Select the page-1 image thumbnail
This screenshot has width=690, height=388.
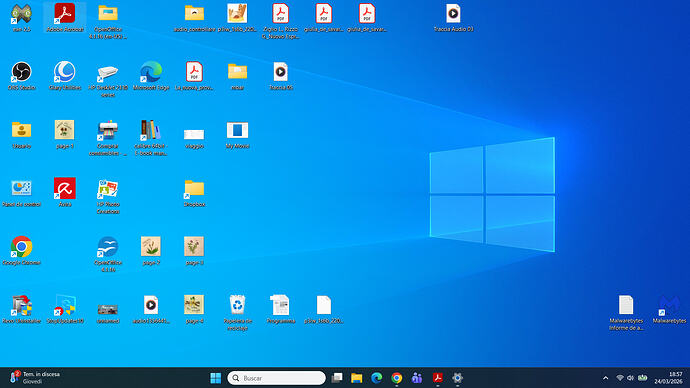coord(65,134)
